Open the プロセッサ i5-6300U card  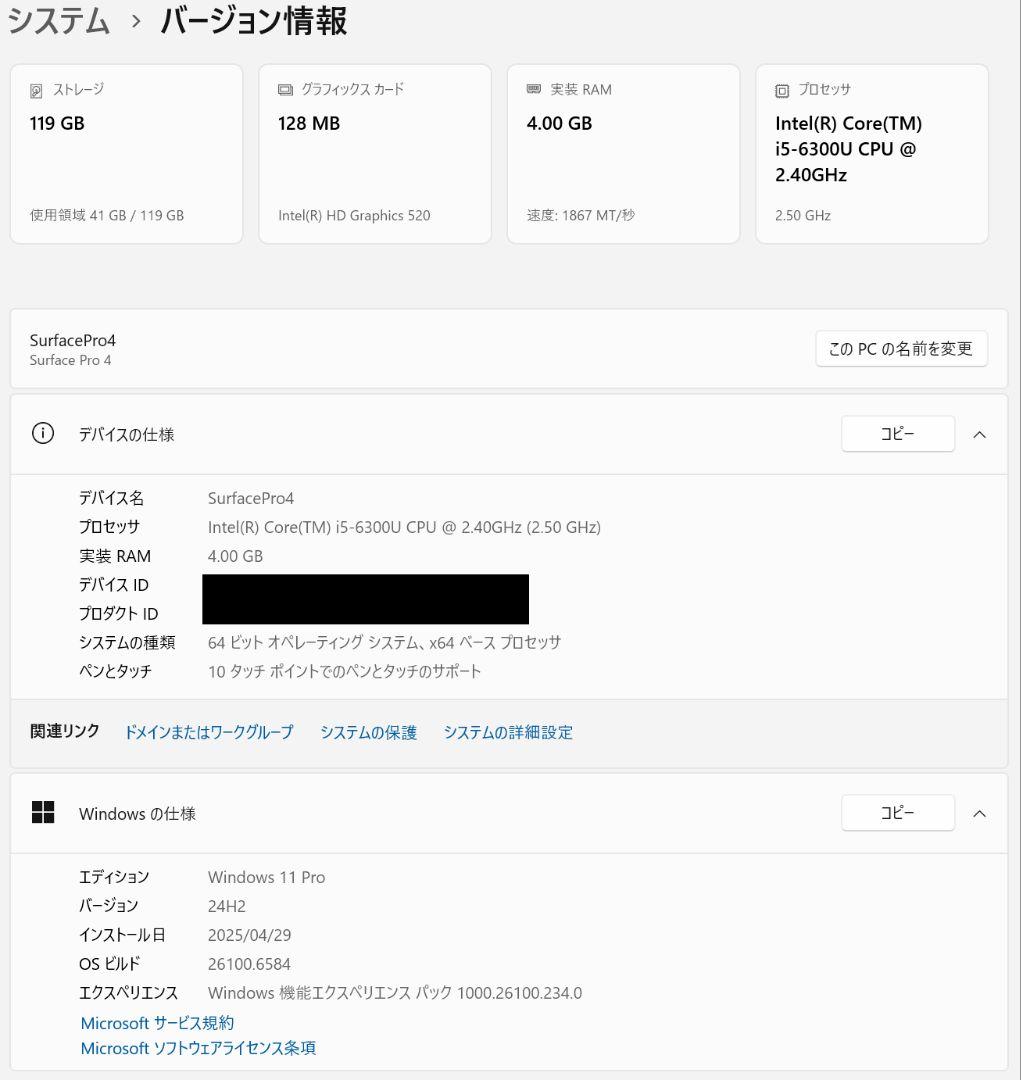pos(872,154)
